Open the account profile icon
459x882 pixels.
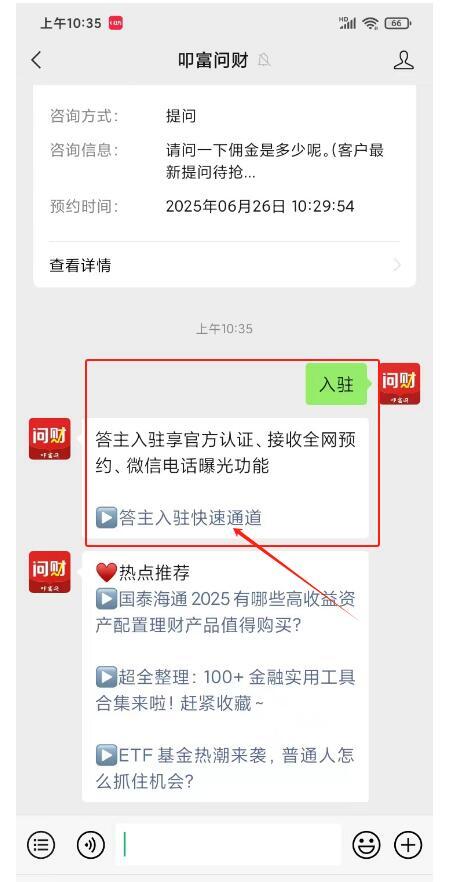pos(404,60)
